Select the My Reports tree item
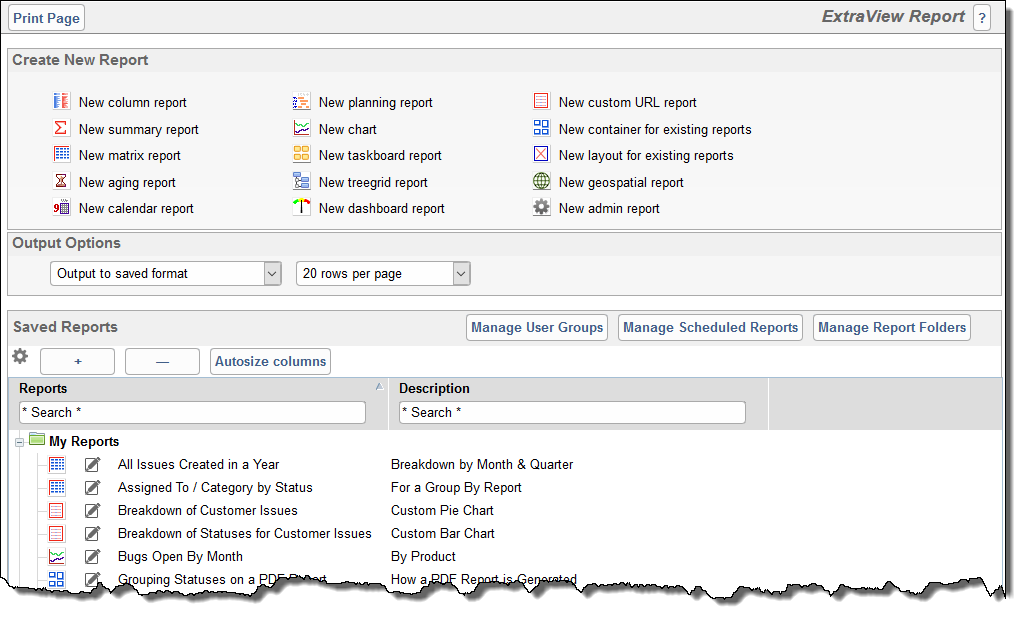 (84, 441)
